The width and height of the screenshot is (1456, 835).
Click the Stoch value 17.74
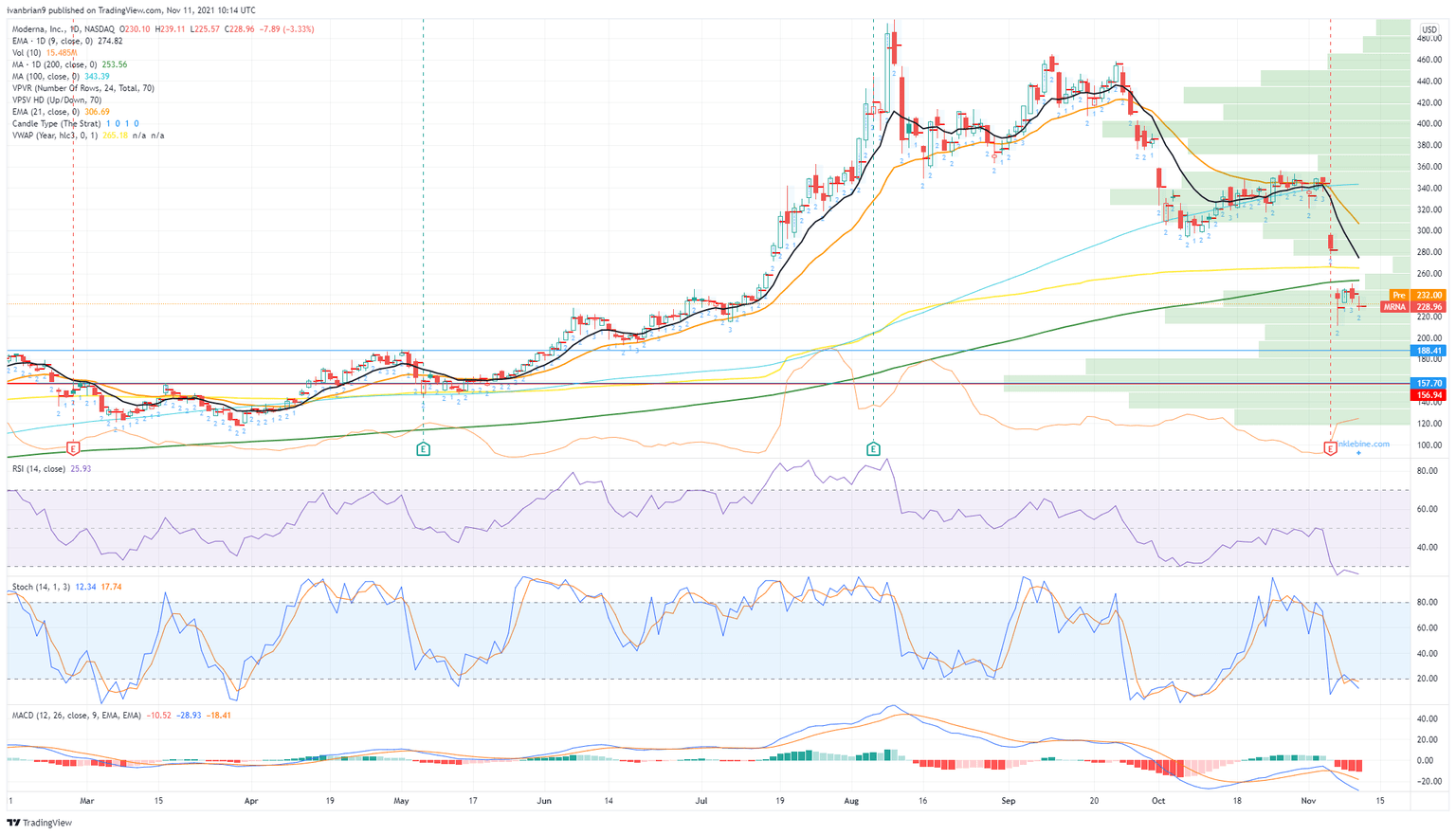pos(111,587)
